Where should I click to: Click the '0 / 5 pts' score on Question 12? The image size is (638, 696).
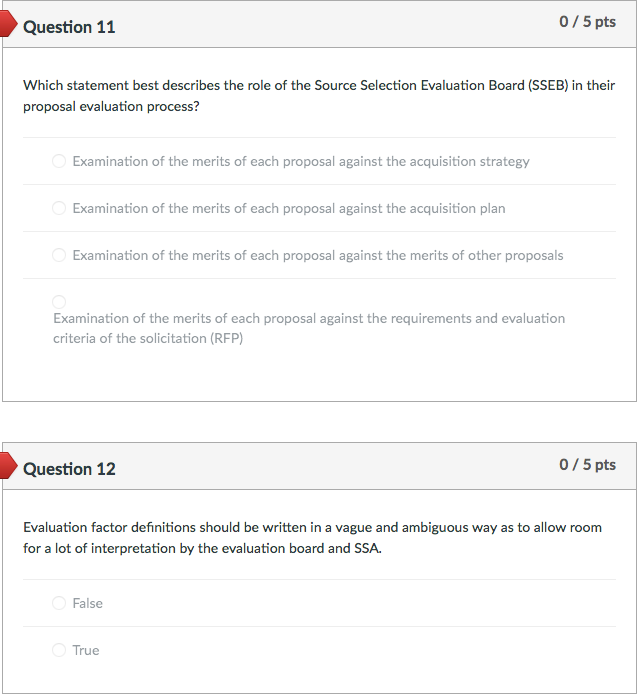(588, 464)
